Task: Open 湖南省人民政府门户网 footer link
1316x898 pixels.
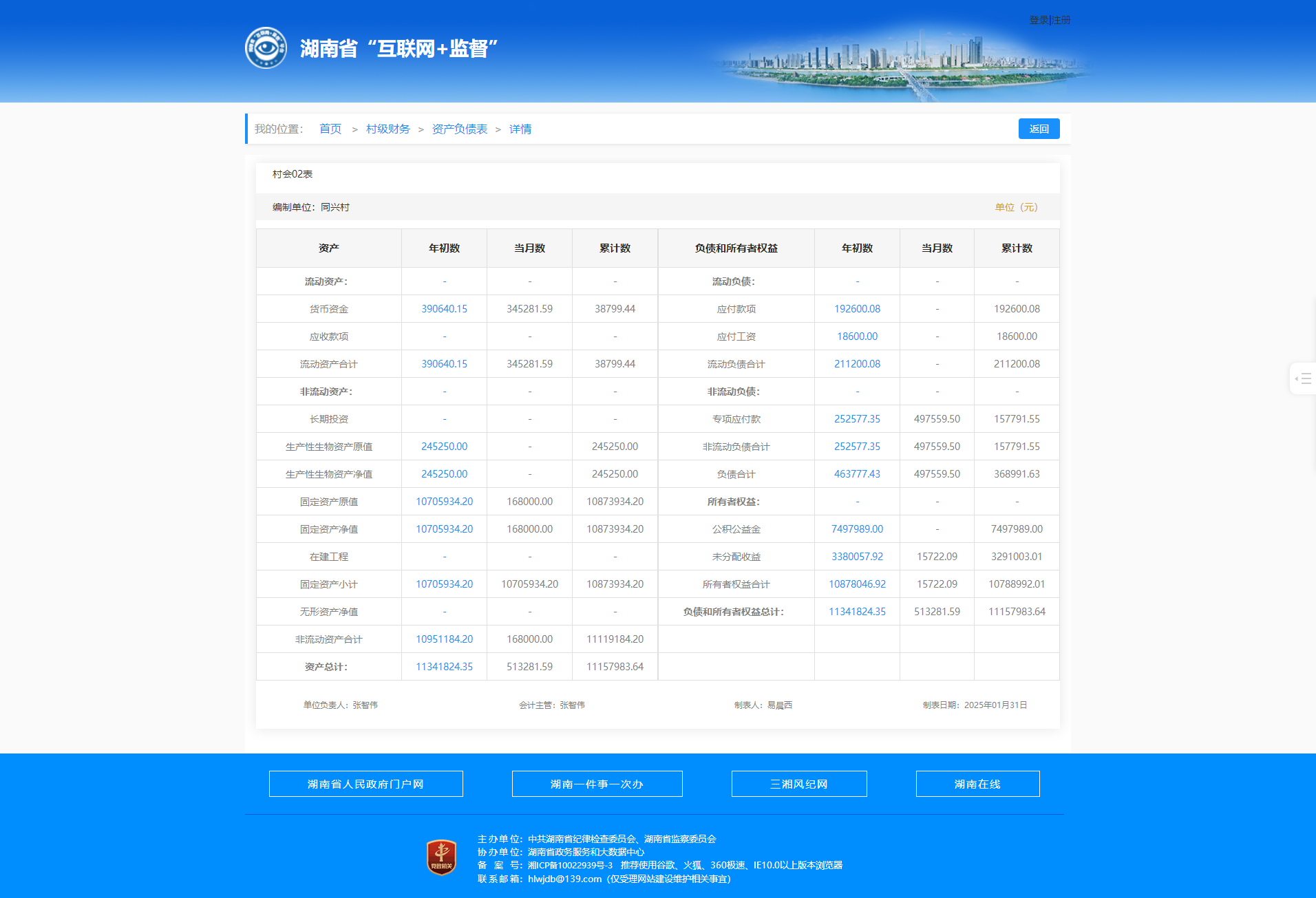Action: pyautogui.click(x=365, y=784)
